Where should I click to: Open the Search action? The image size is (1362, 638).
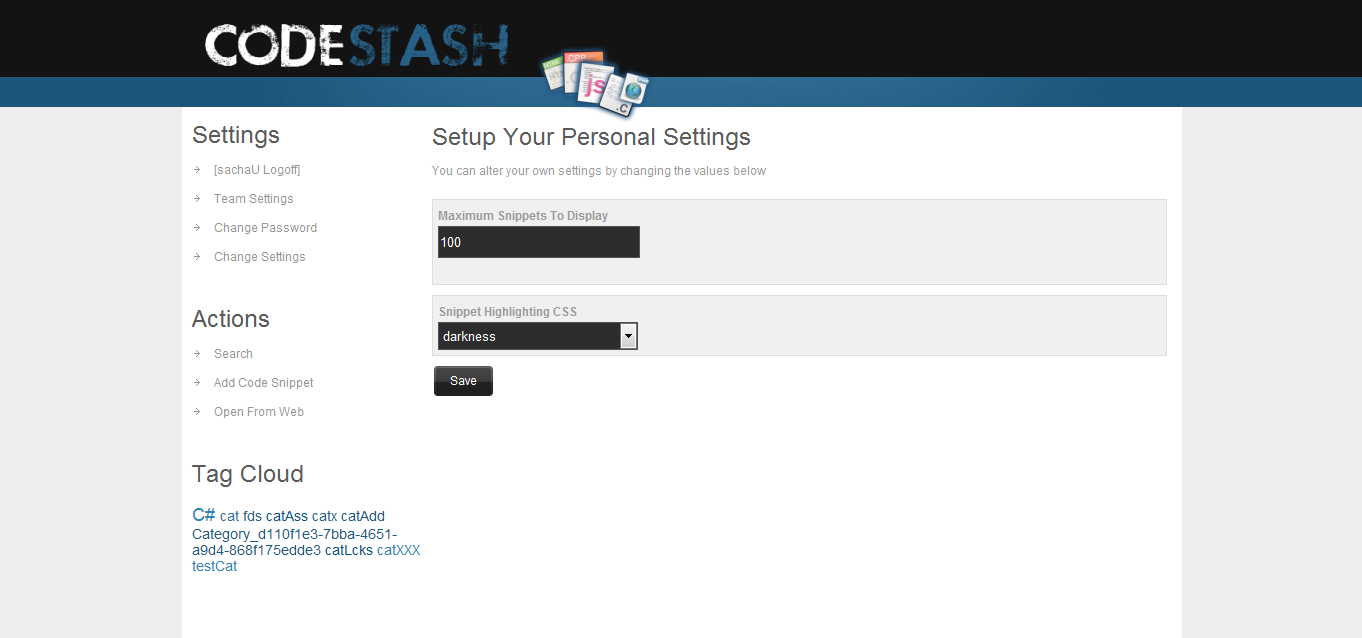click(x=233, y=354)
